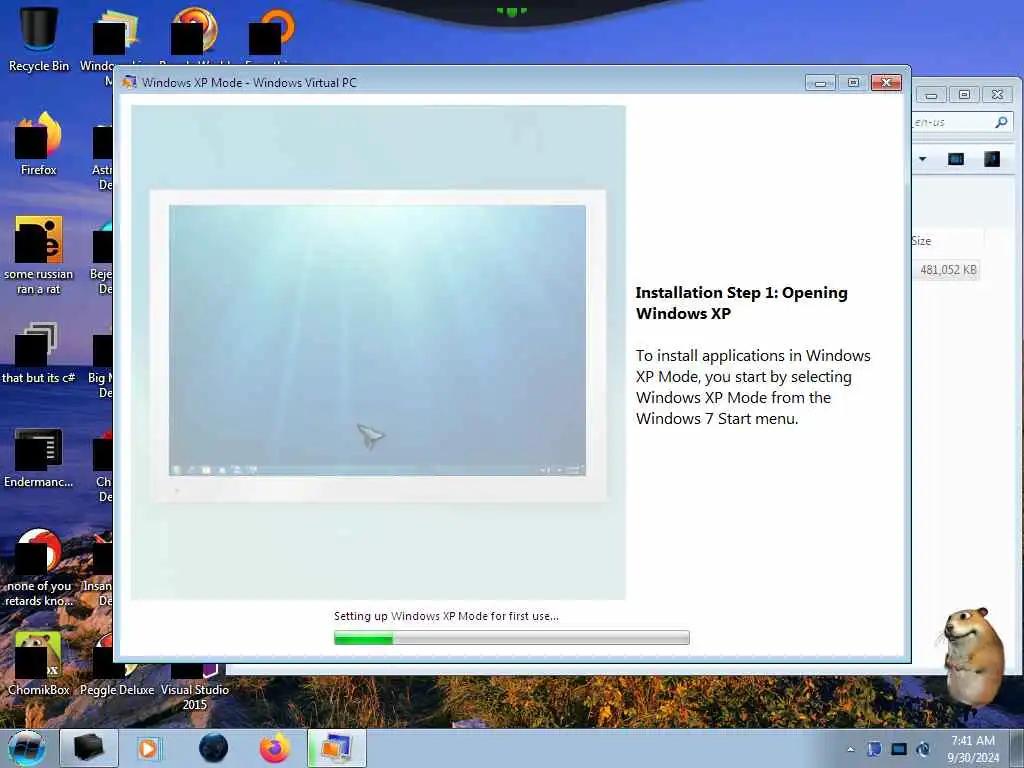Select the Windows Virtual PC taskbar button
Viewport: 1024px width, 768px height.
(x=337, y=748)
